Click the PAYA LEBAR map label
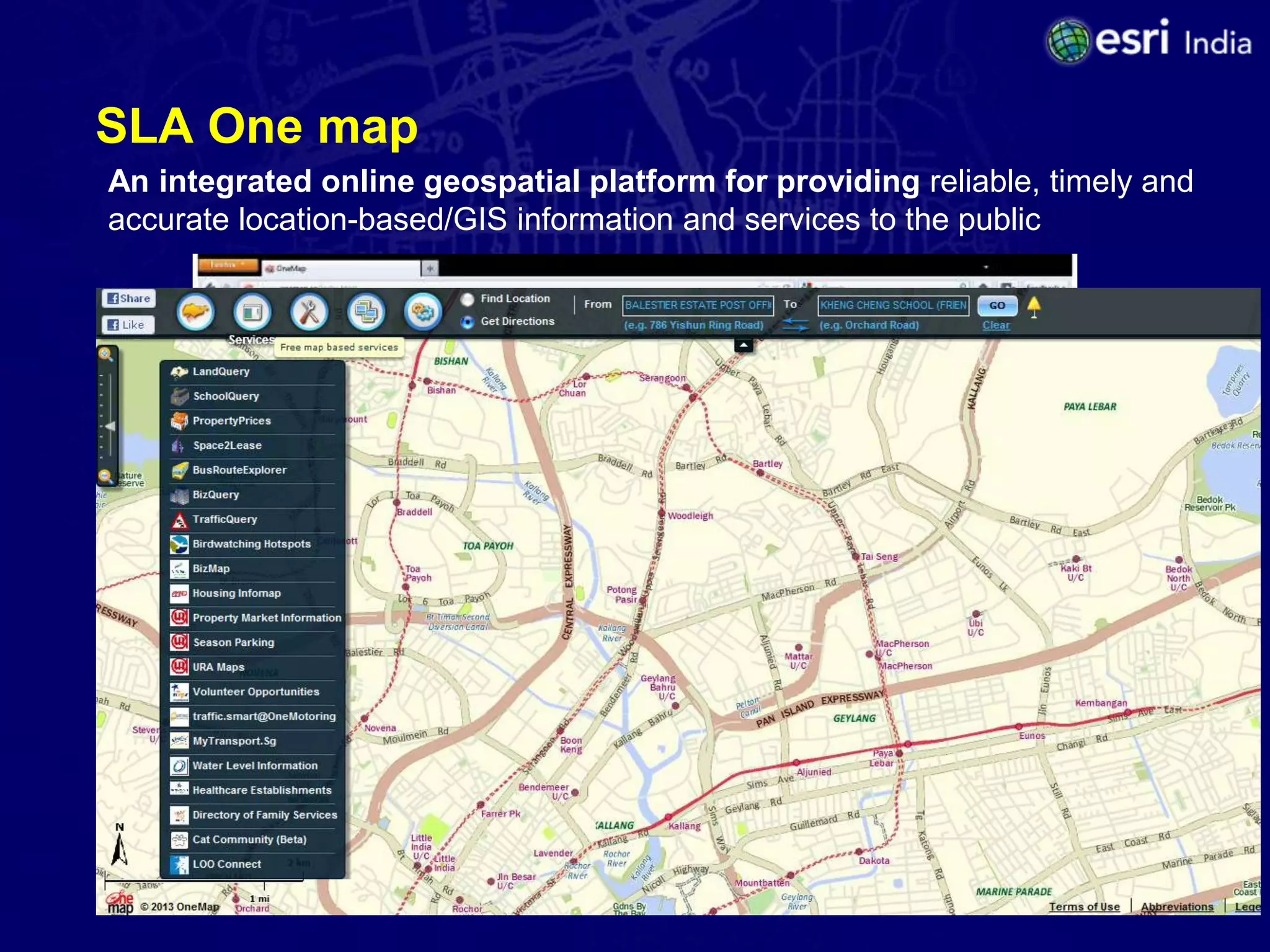 pyautogui.click(x=1090, y=407)
